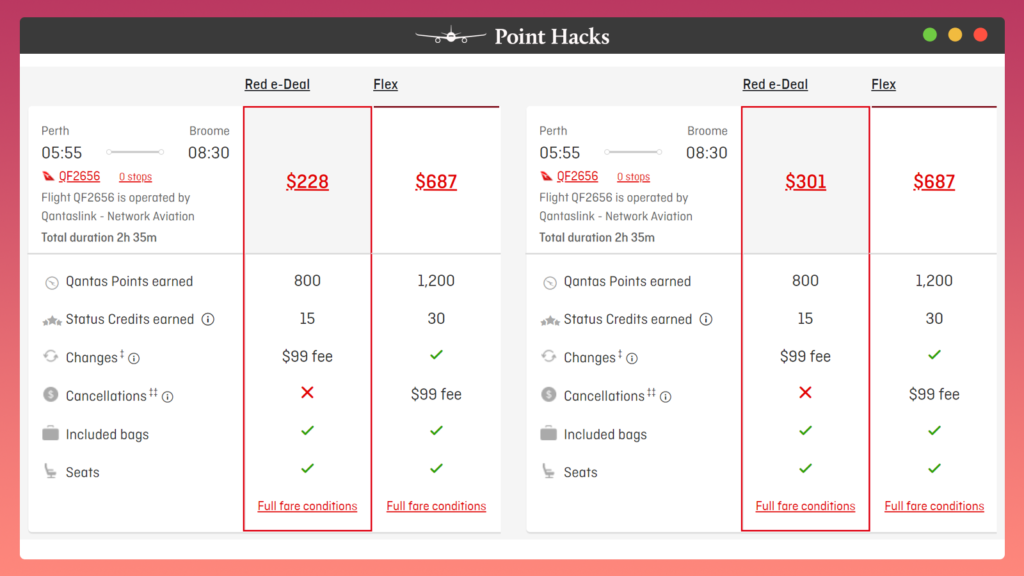Click the seat icon beside the Seats row
The height and width of the screenshot is (576, 1024).
pyautogui.click(x=48, y=472)
